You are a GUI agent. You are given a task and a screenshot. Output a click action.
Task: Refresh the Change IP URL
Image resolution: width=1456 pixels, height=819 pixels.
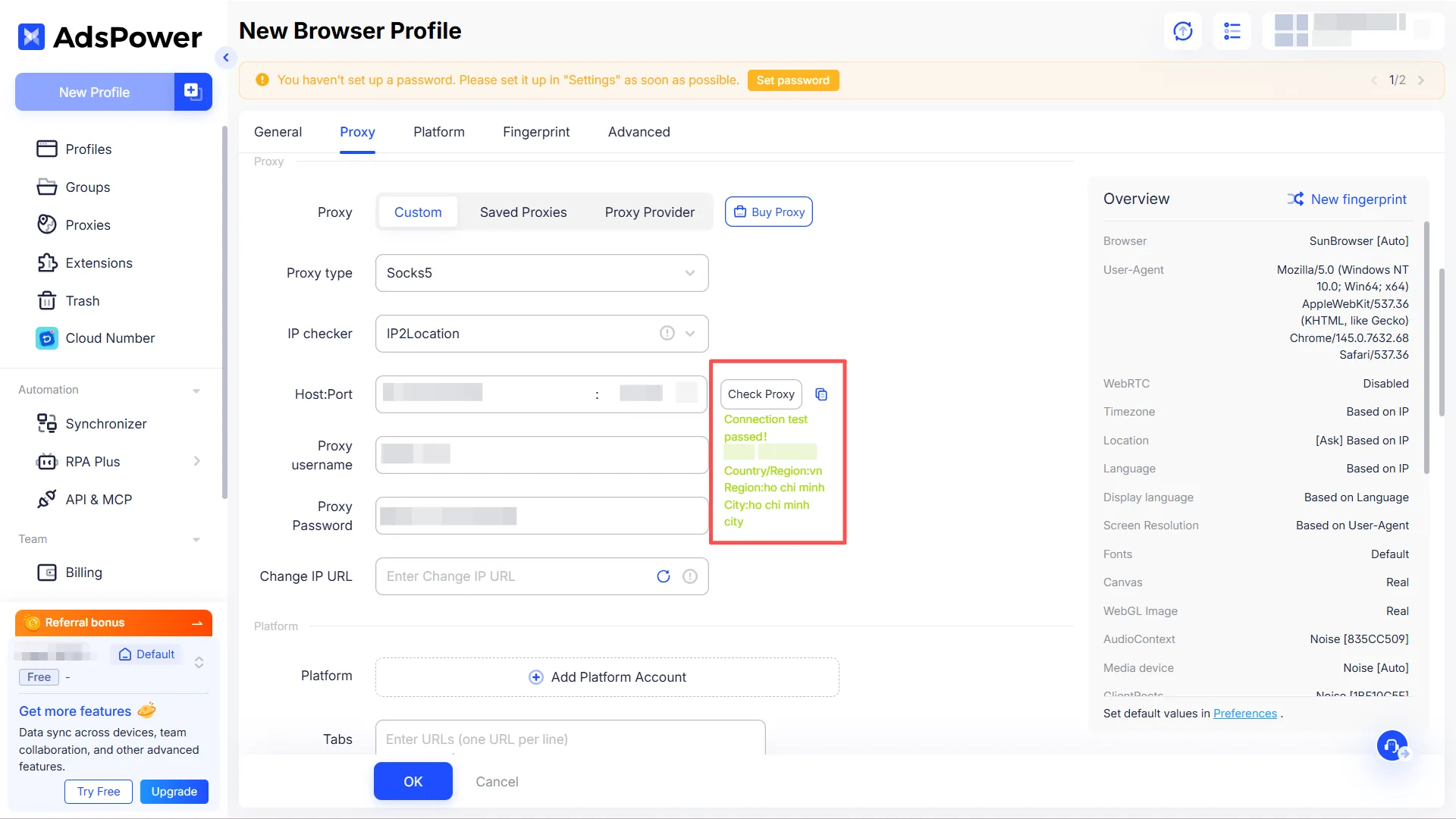[x=664, y=576]
